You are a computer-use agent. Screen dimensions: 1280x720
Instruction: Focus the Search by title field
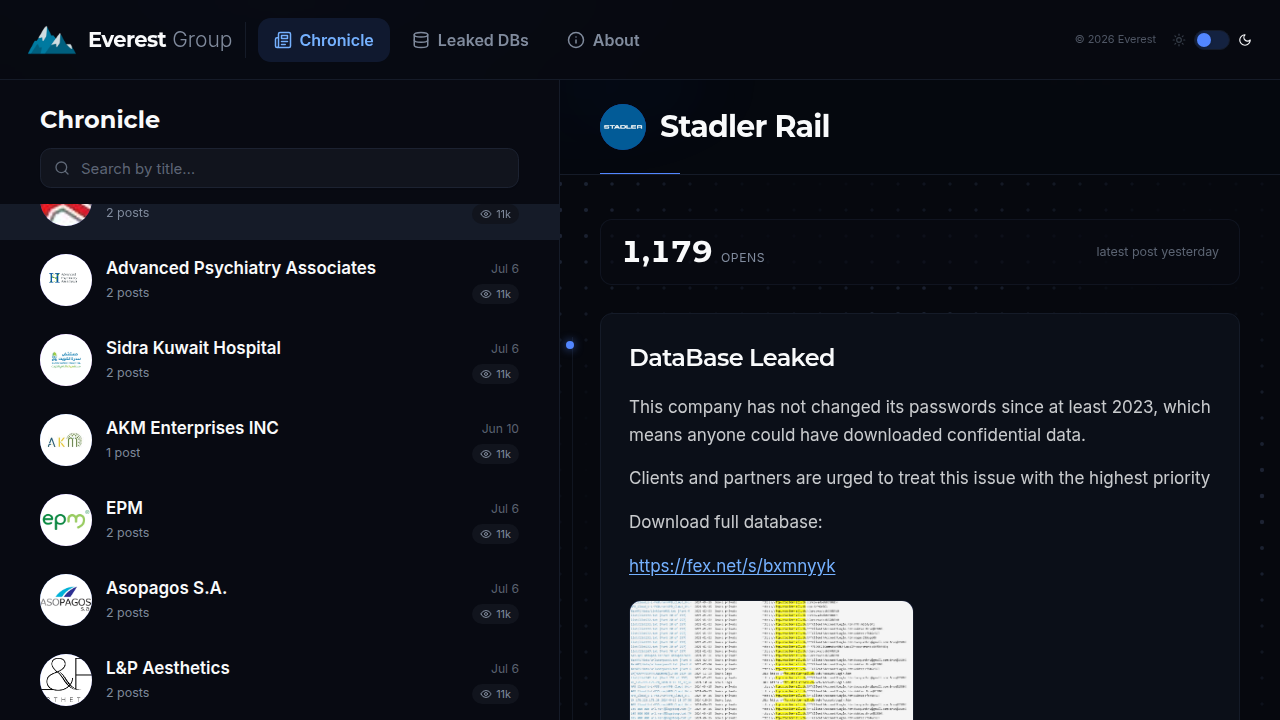pyautogui.click(x=279, y=168)
